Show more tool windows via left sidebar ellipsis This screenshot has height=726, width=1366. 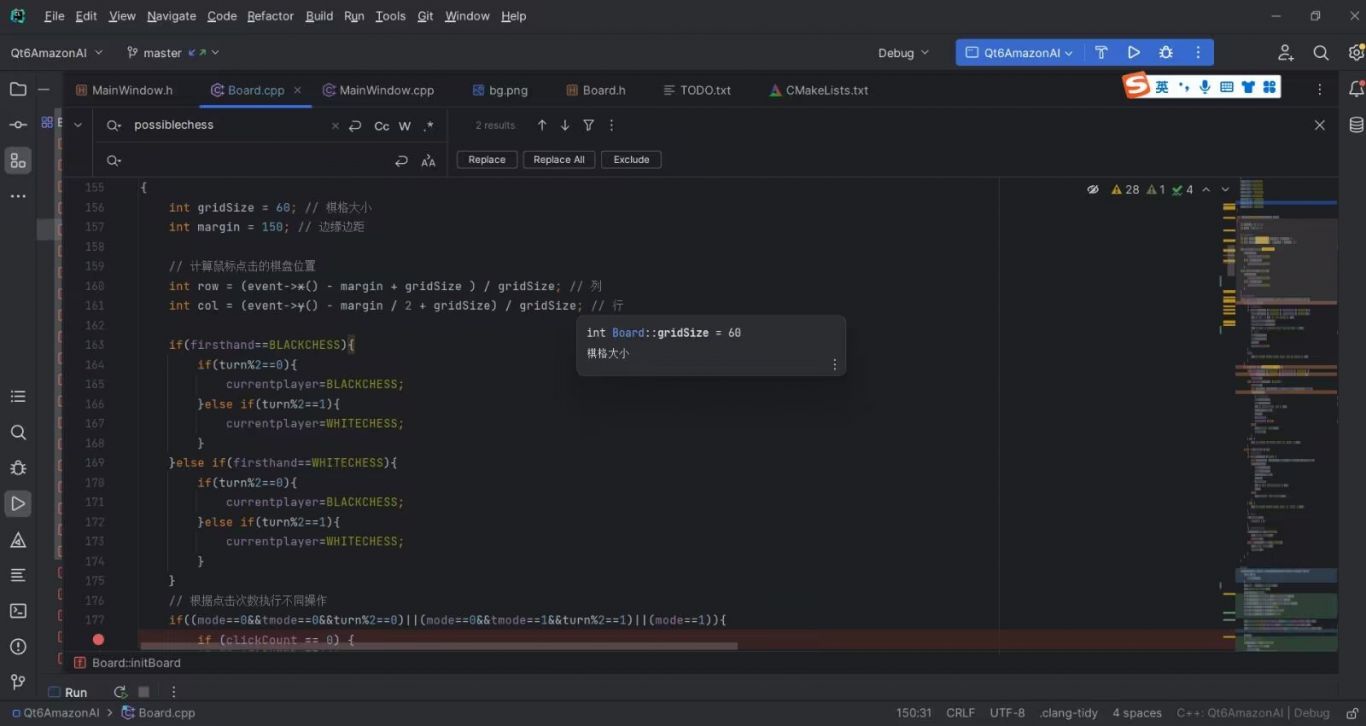point(18,196)
